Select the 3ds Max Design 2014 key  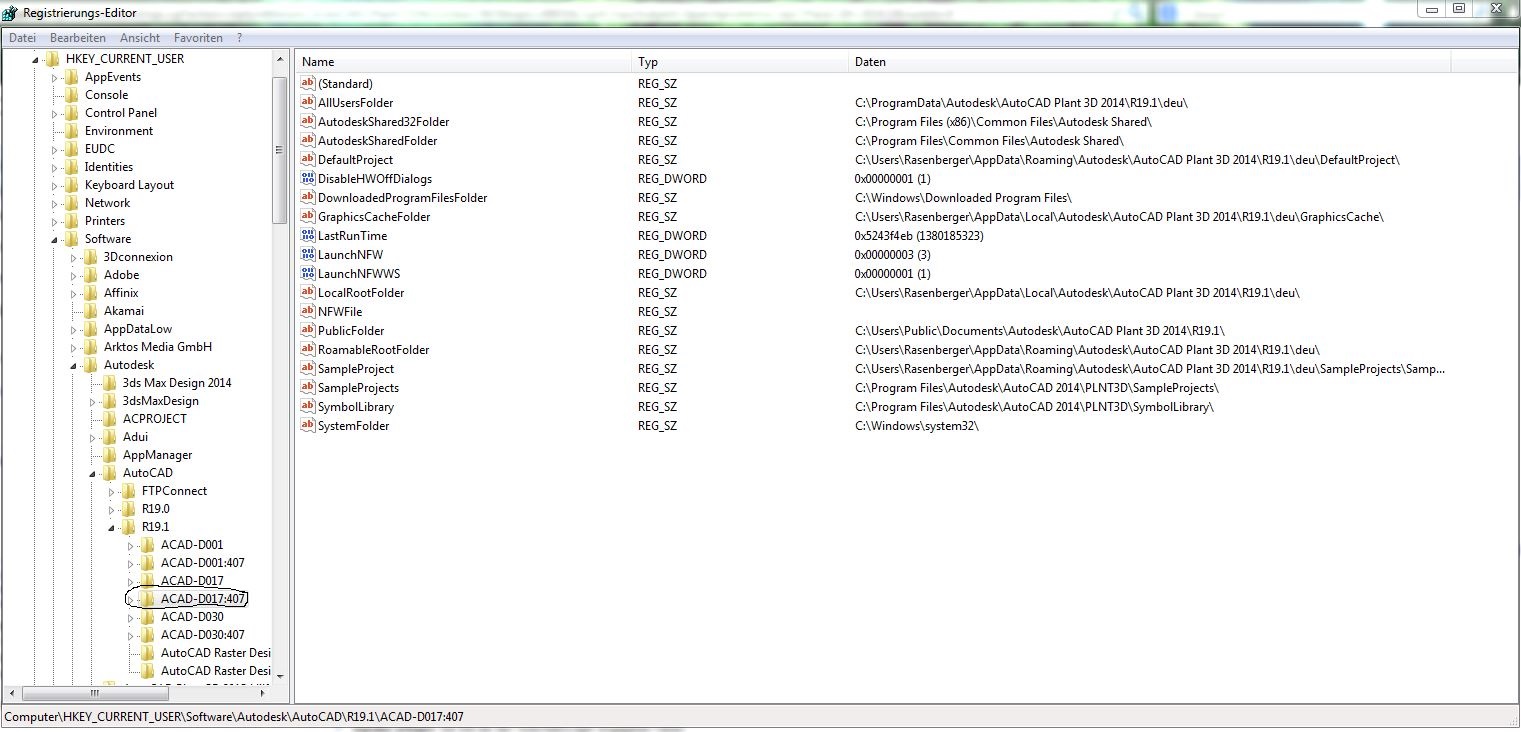click(x=177, y=383)
